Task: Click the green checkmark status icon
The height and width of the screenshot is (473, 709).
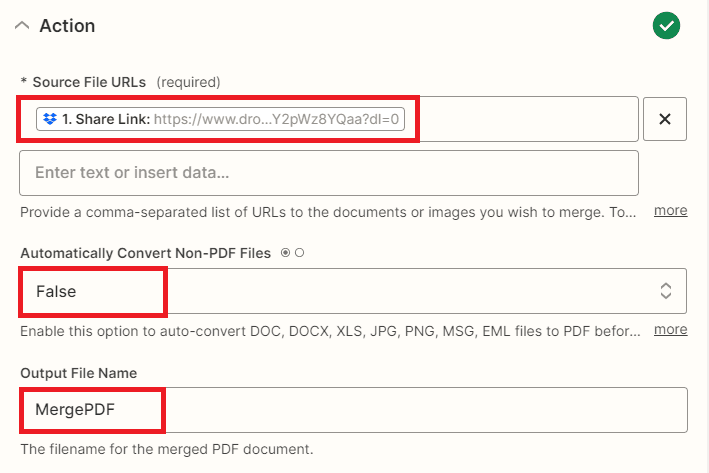Action: (666, 26)
